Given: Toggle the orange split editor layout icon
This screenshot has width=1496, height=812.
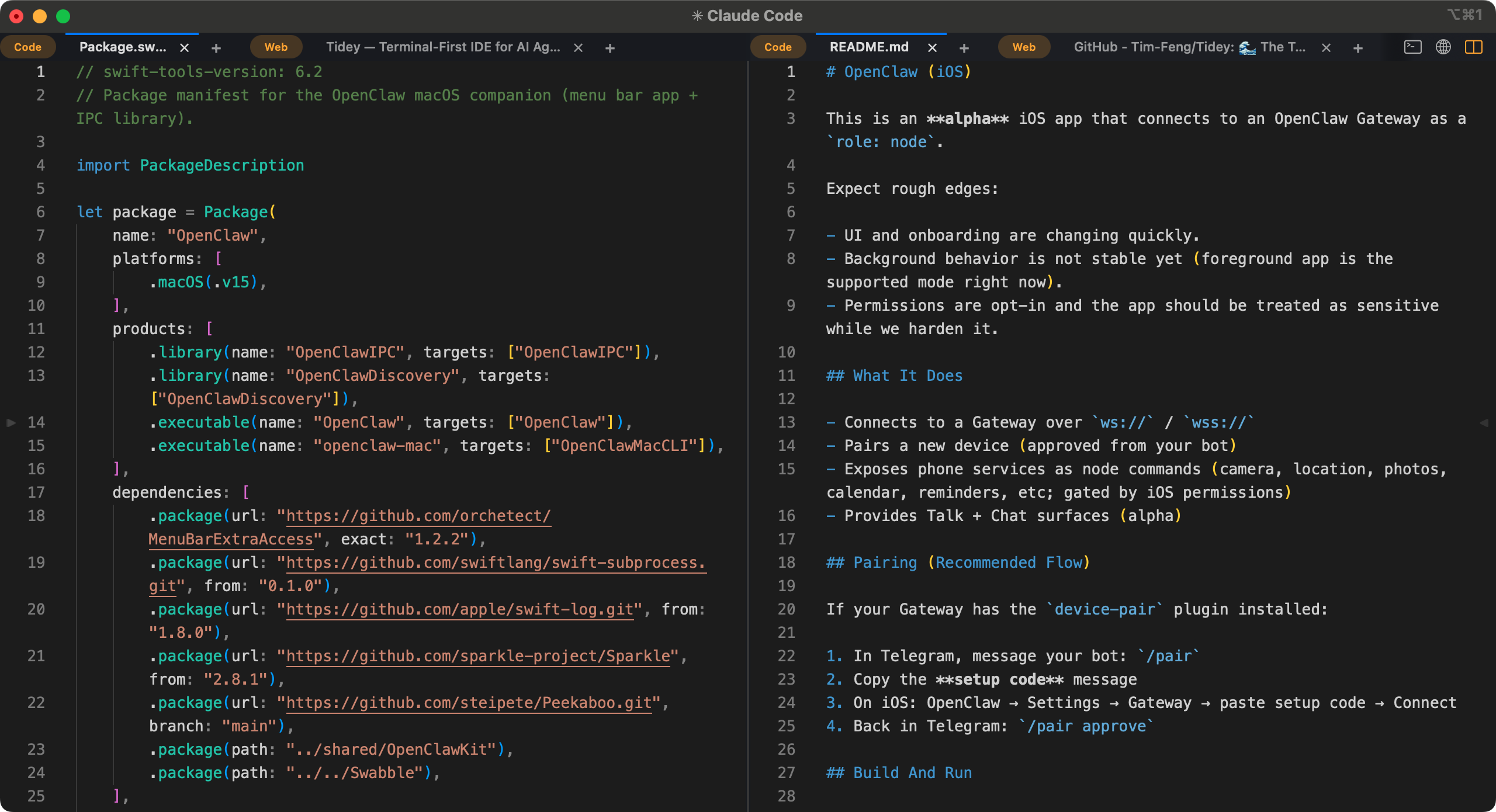Looking at the screenshot, I should [1474, 47].
